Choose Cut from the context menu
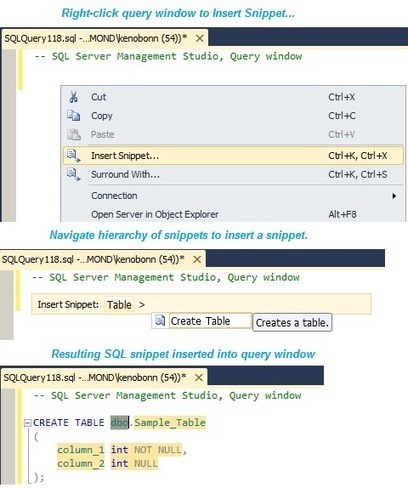408x488 pixels. [233, 97]
